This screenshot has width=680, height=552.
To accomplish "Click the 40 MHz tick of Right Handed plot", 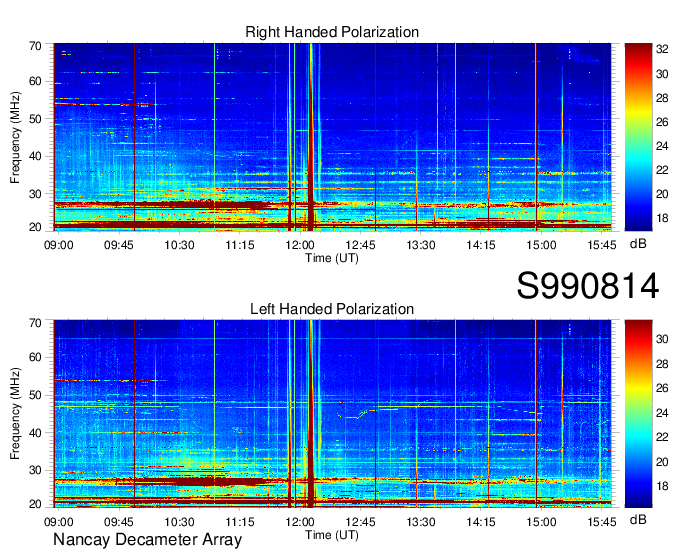I will coord(35,156).
